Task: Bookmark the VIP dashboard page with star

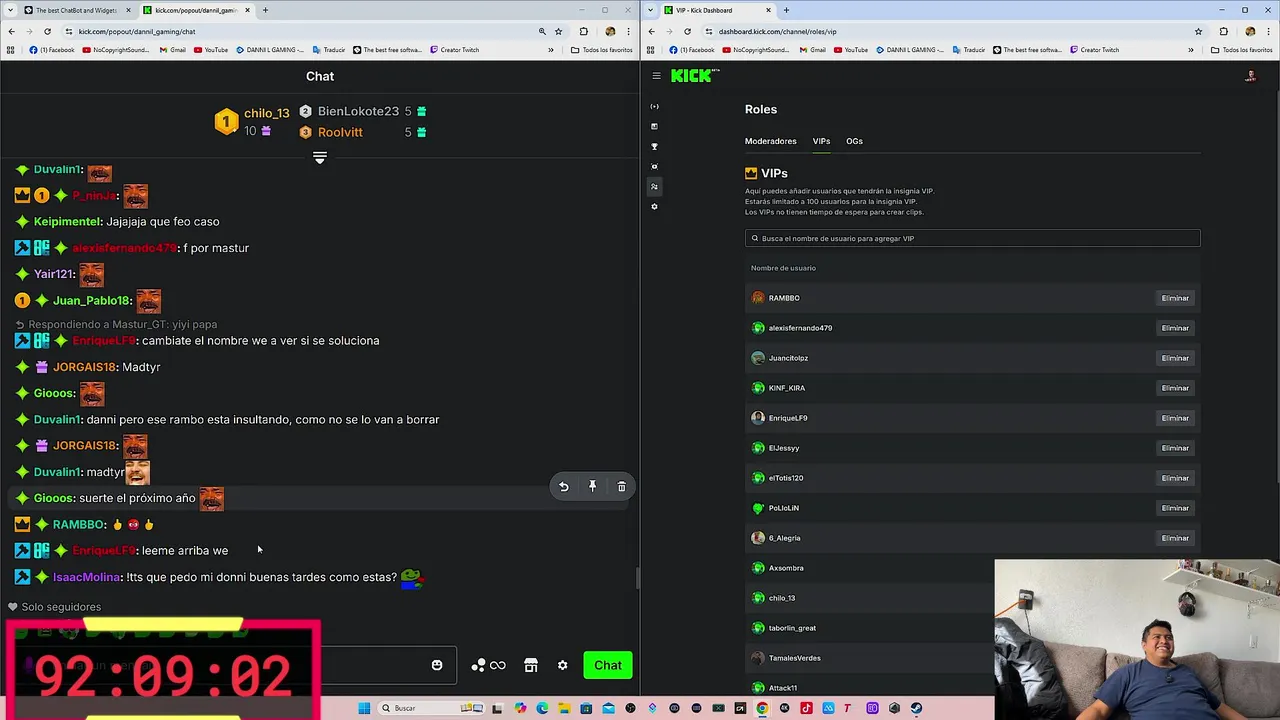Action: coord(1198,31)
